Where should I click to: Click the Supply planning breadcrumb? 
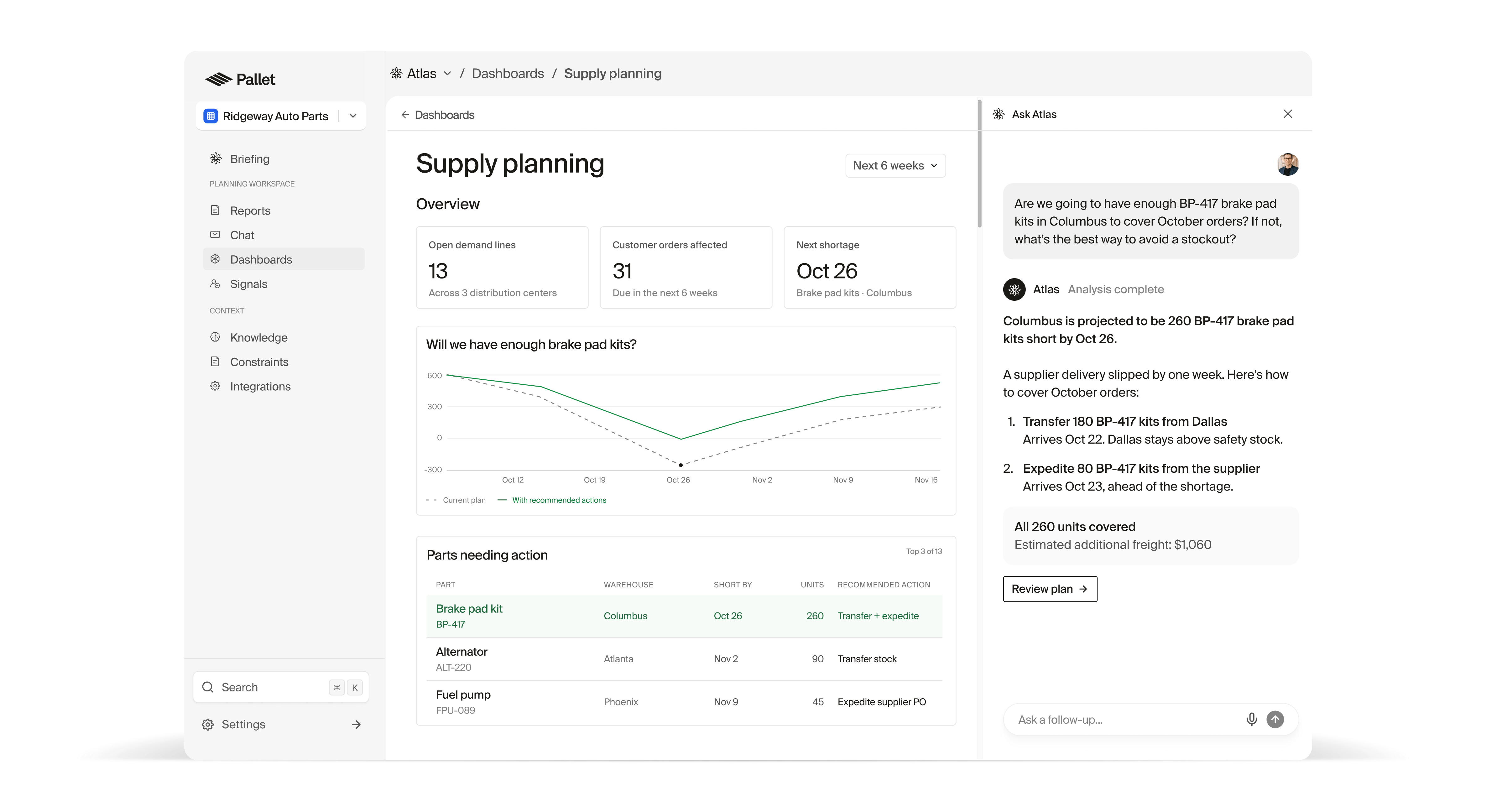pos(613,73)
